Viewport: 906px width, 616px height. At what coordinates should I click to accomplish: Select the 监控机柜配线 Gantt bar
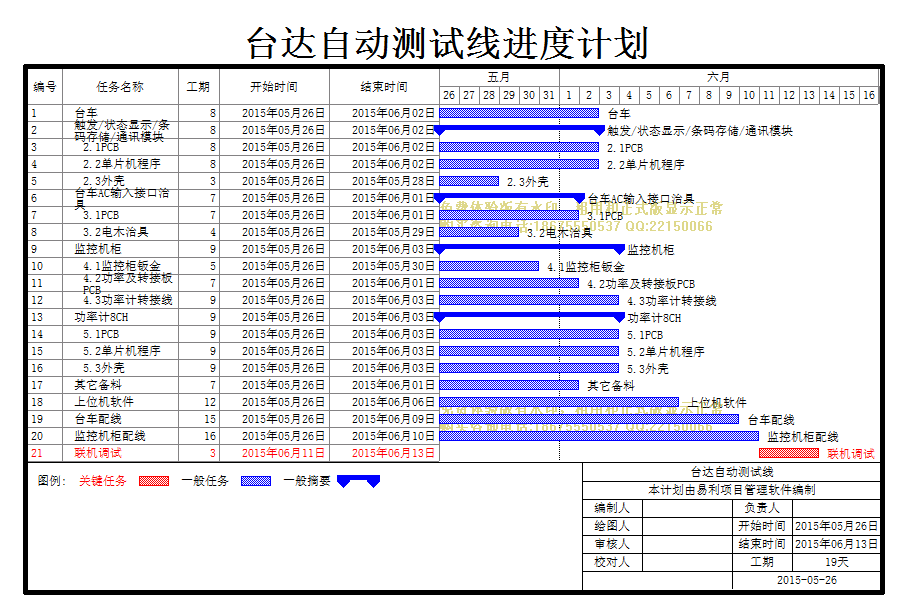pyautogui.click(x=599, y=436)
